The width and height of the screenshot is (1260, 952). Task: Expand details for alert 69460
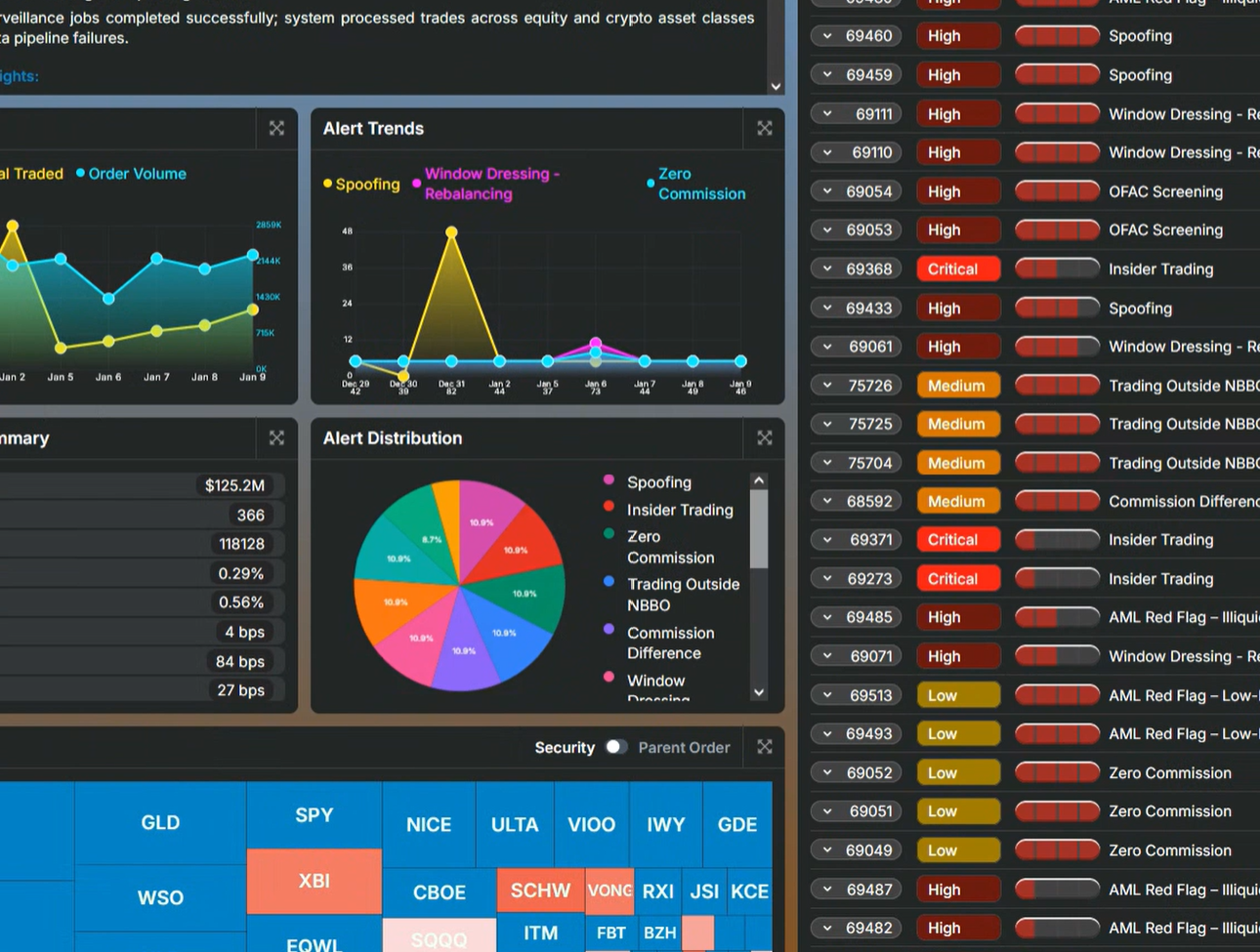(x=827, y=35)
